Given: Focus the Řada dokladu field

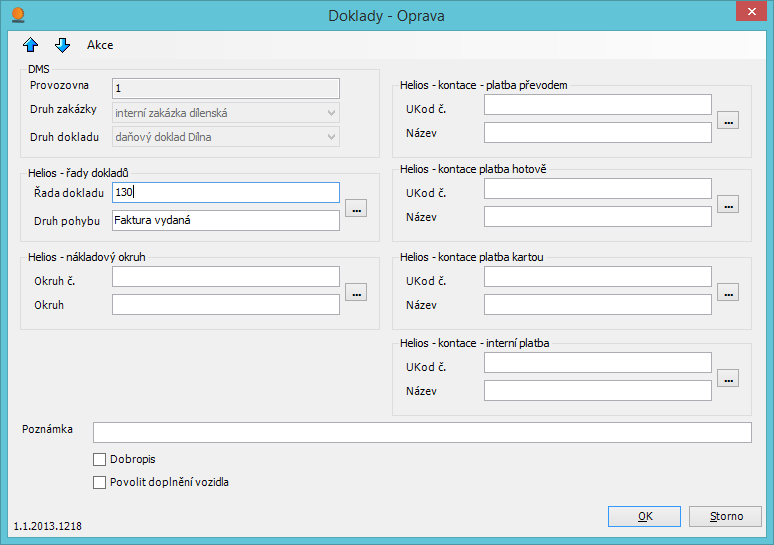Looking at the screenshot, I should coord(226,192).
